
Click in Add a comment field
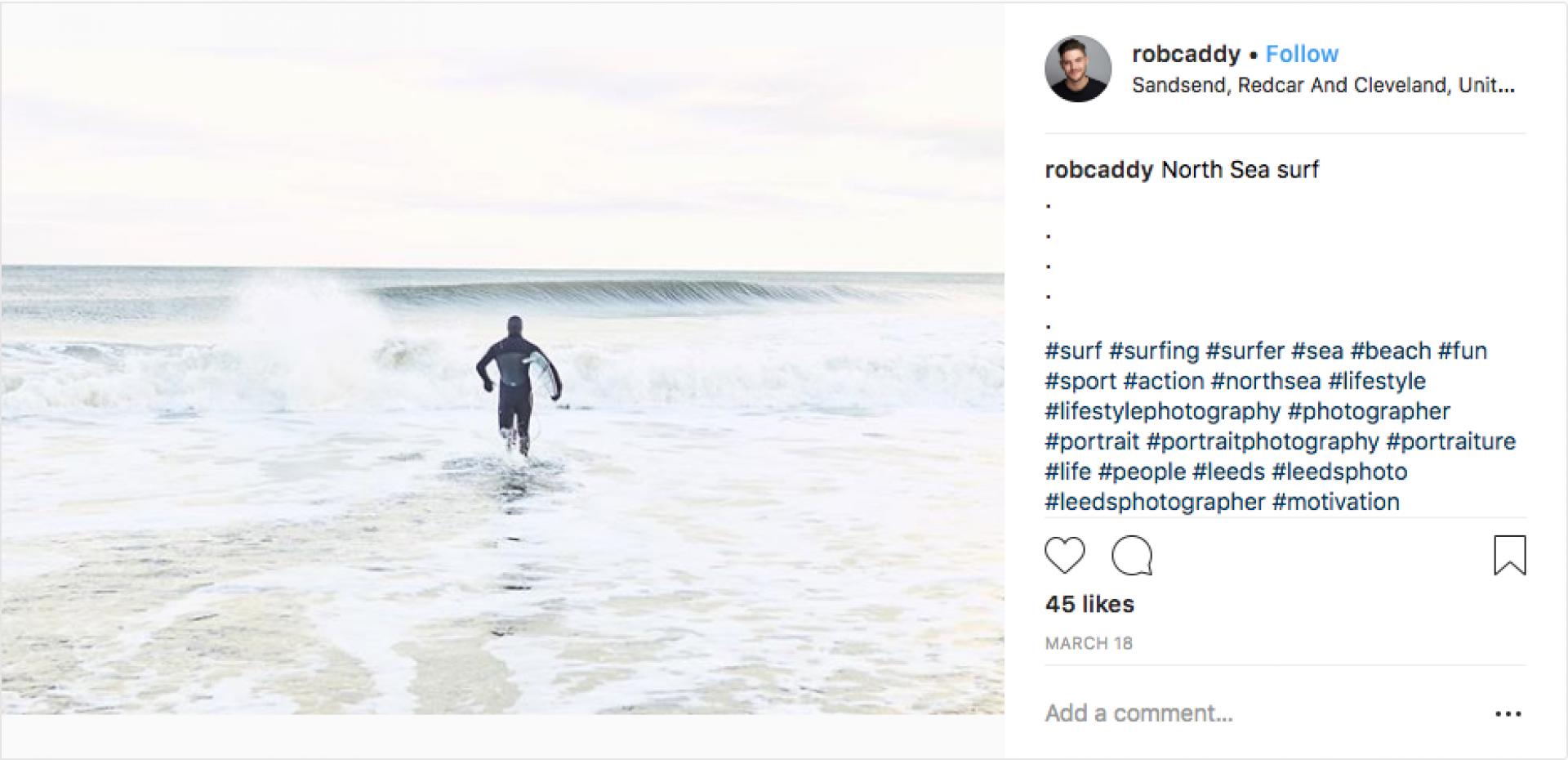[x=1225, y=713]
